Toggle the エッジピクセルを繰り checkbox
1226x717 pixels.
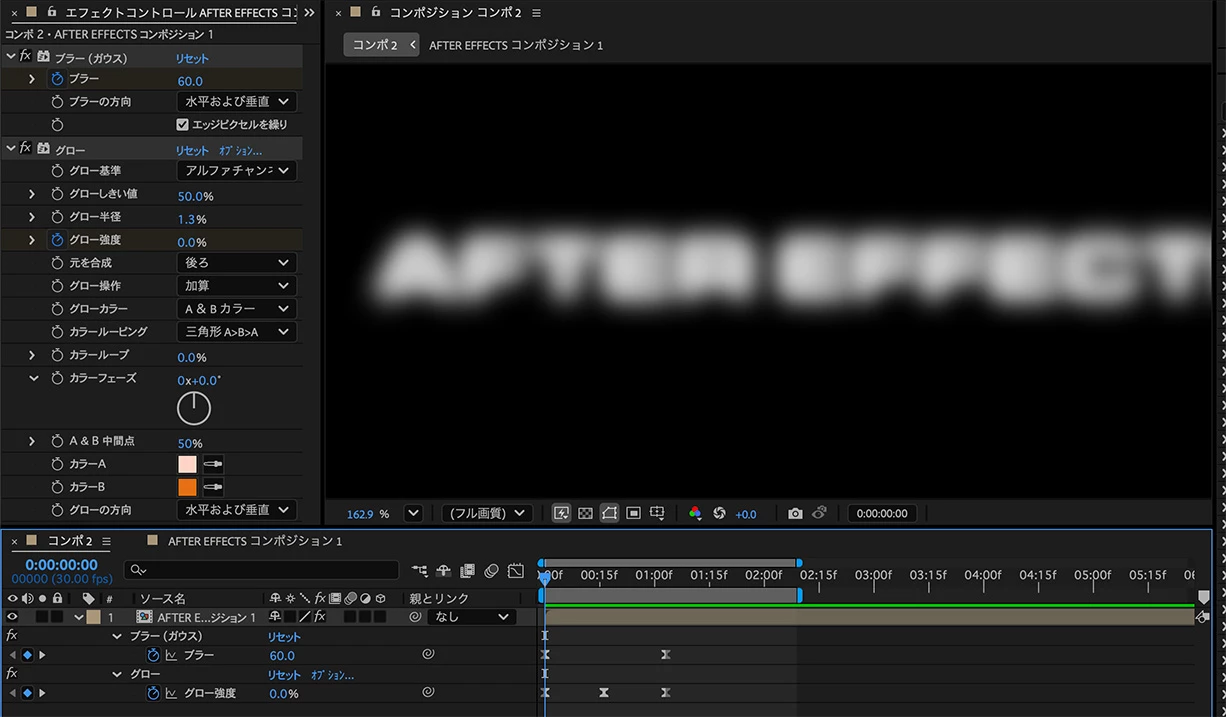pyautogui.click(x=182, y=125)
